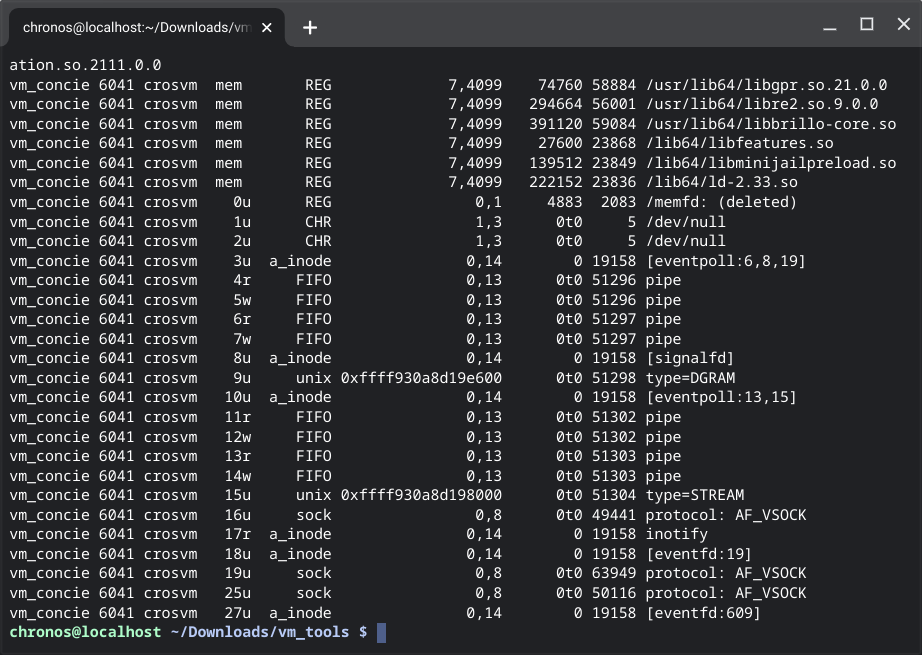The width and height of the screenshot is (922, 655).
Task: Maximize the terminal window
Action: pyautogui.click(x=867, y=24)
